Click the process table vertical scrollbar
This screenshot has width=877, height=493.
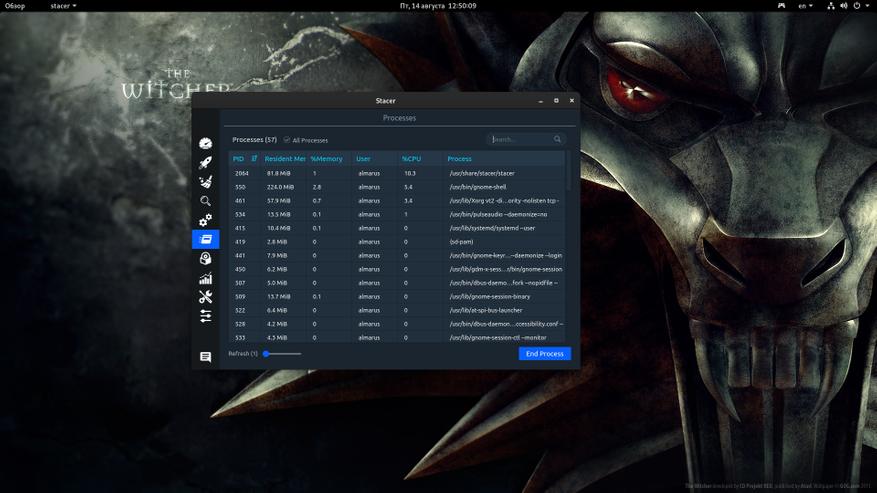(568, 170)
